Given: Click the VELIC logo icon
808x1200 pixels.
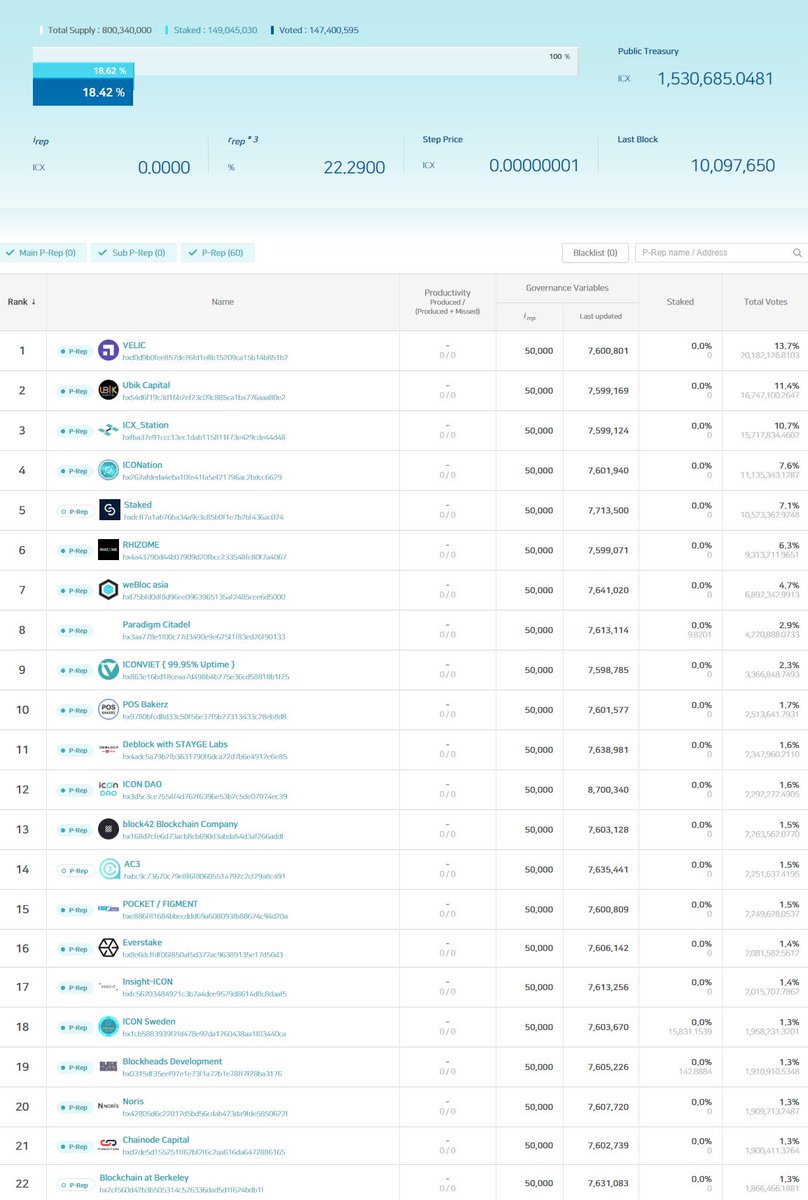Looking at the screenshot, I should tap(109, 351).
